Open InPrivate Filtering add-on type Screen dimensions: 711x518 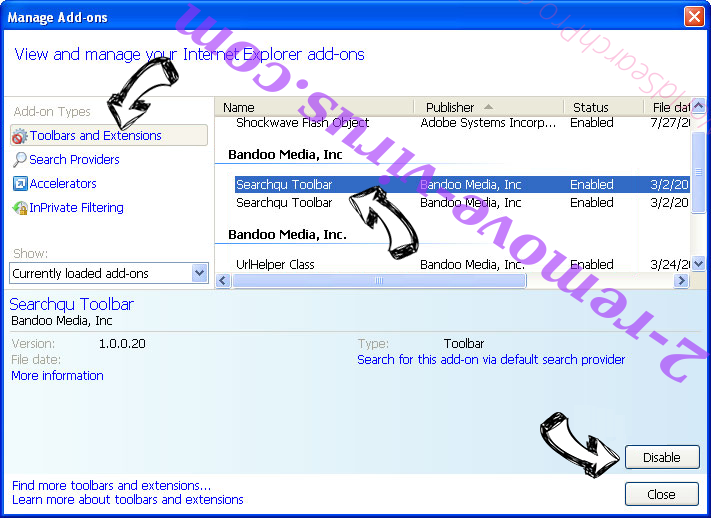coord(76,208)
